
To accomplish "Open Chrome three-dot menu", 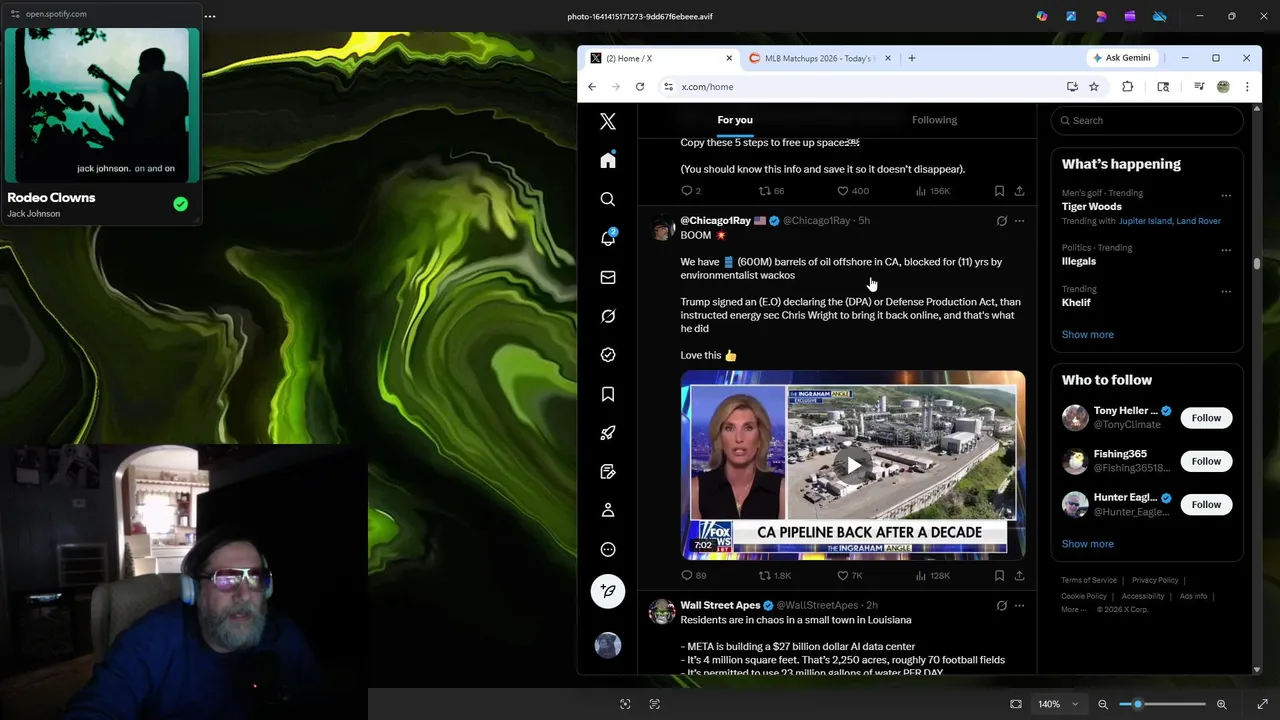I will pos(1247,87).
